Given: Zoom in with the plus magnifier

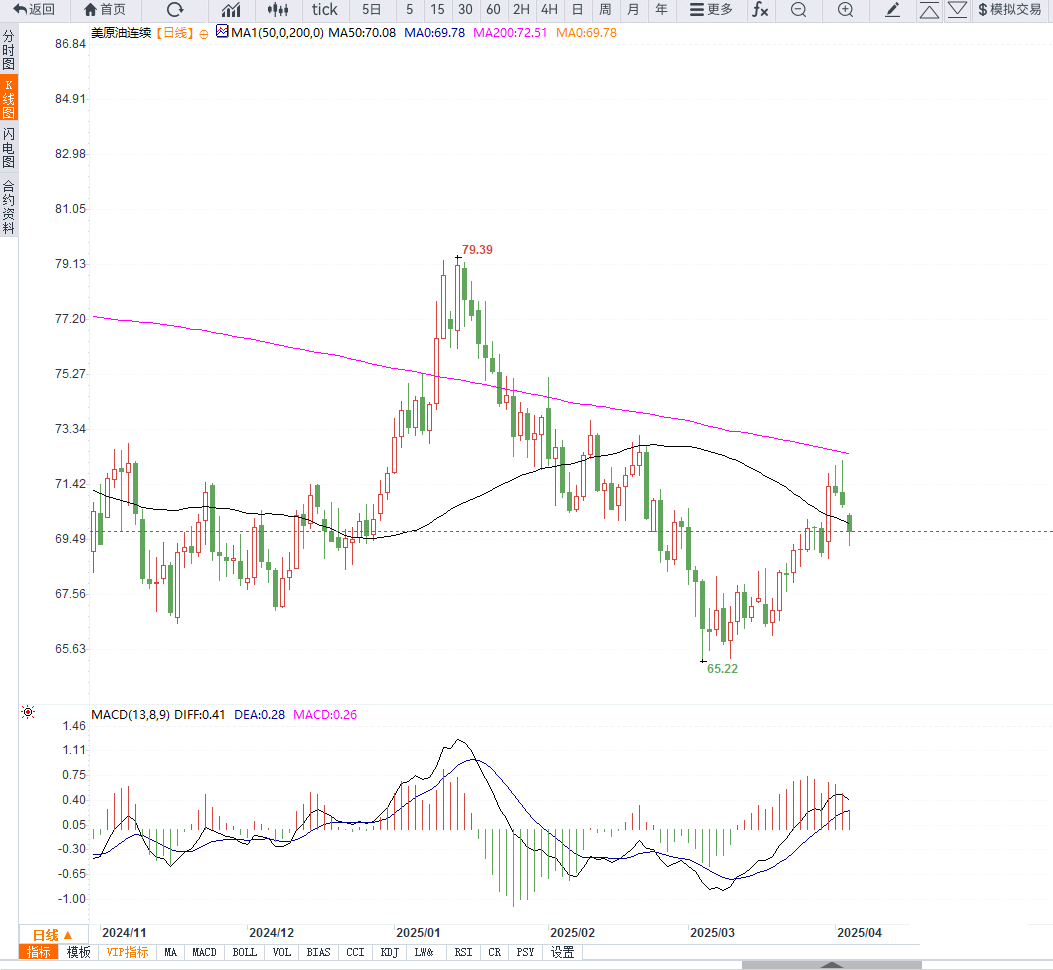Looking at the screenshot, I should [x=845, y=9].
